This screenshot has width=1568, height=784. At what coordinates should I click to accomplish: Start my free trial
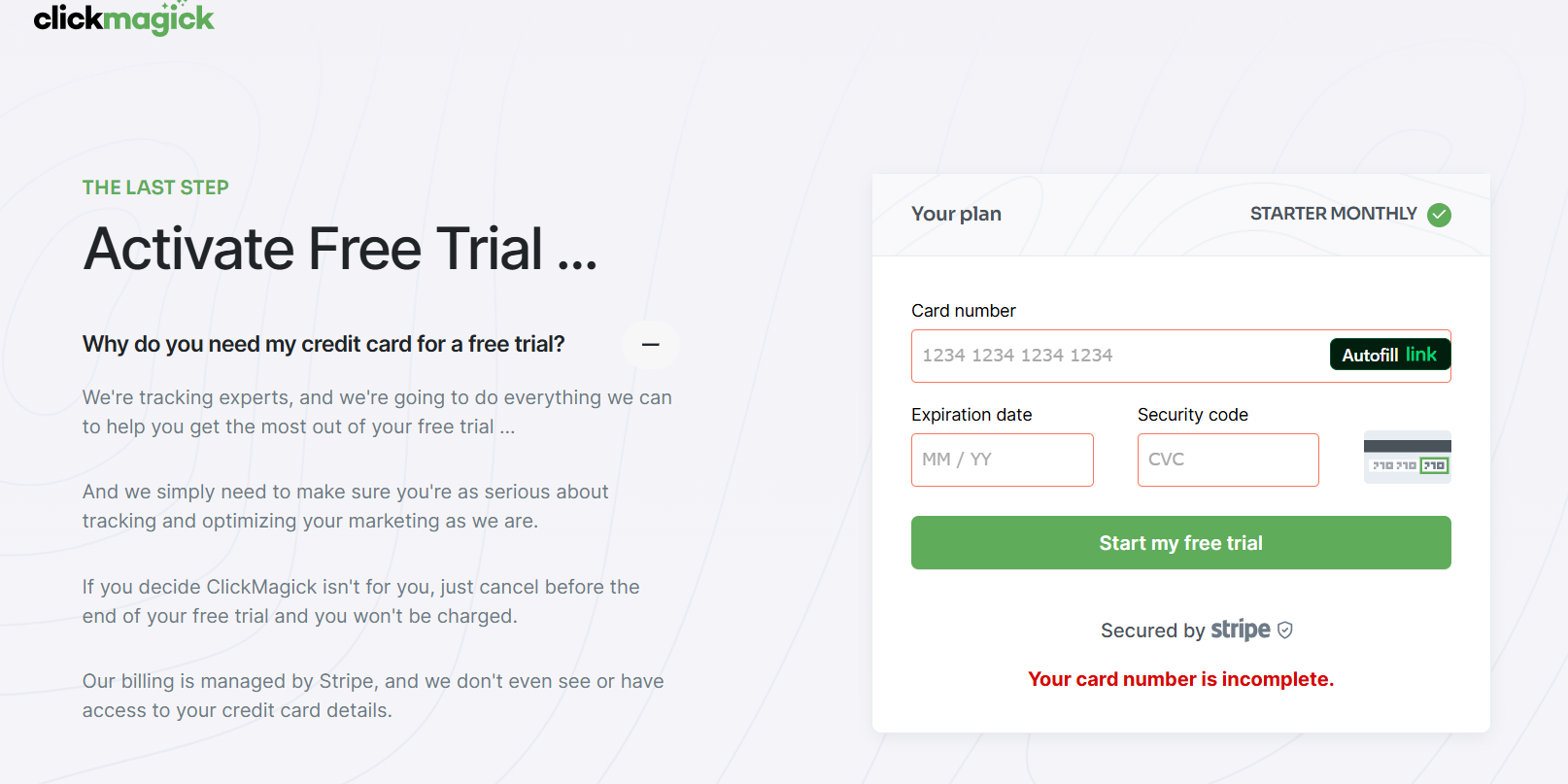coord(1181,543)
